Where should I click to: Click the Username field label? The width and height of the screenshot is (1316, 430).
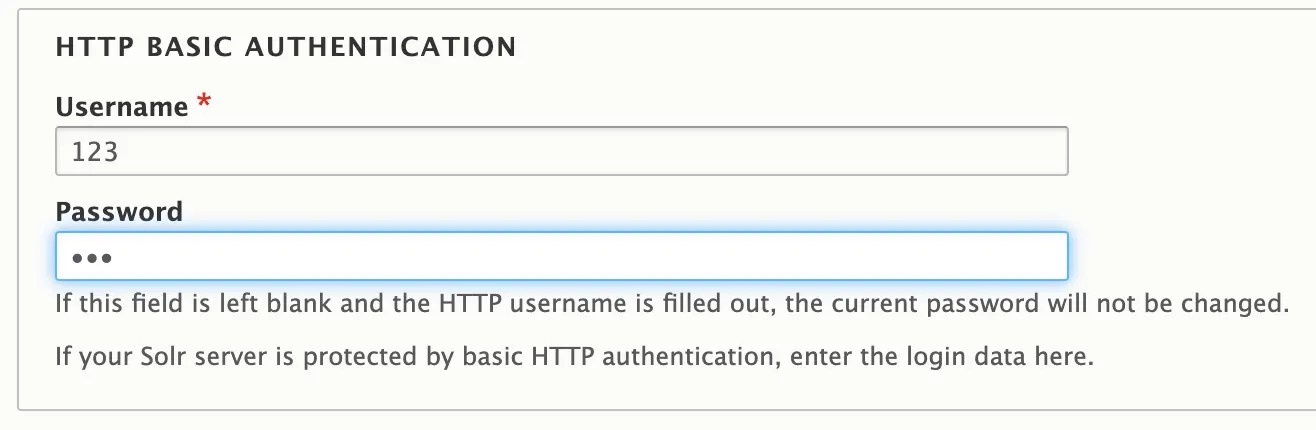(x=122, y=106)
